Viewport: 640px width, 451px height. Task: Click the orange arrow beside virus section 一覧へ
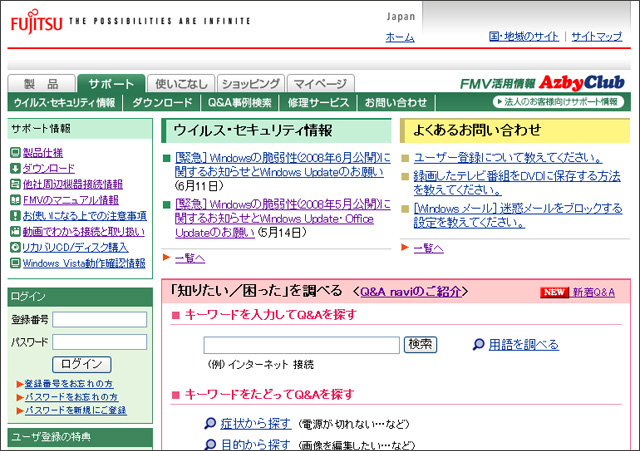(166, 257)
